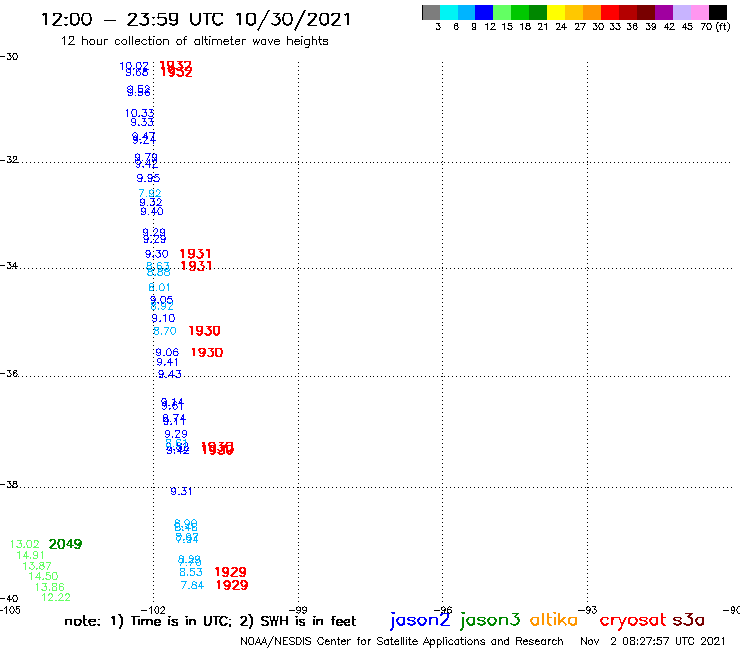This screenshot has width=740, height=650.
Task: Click the title '12:00 – 23:59 UTC 10/30/2021'
Action: coord(196,19)
